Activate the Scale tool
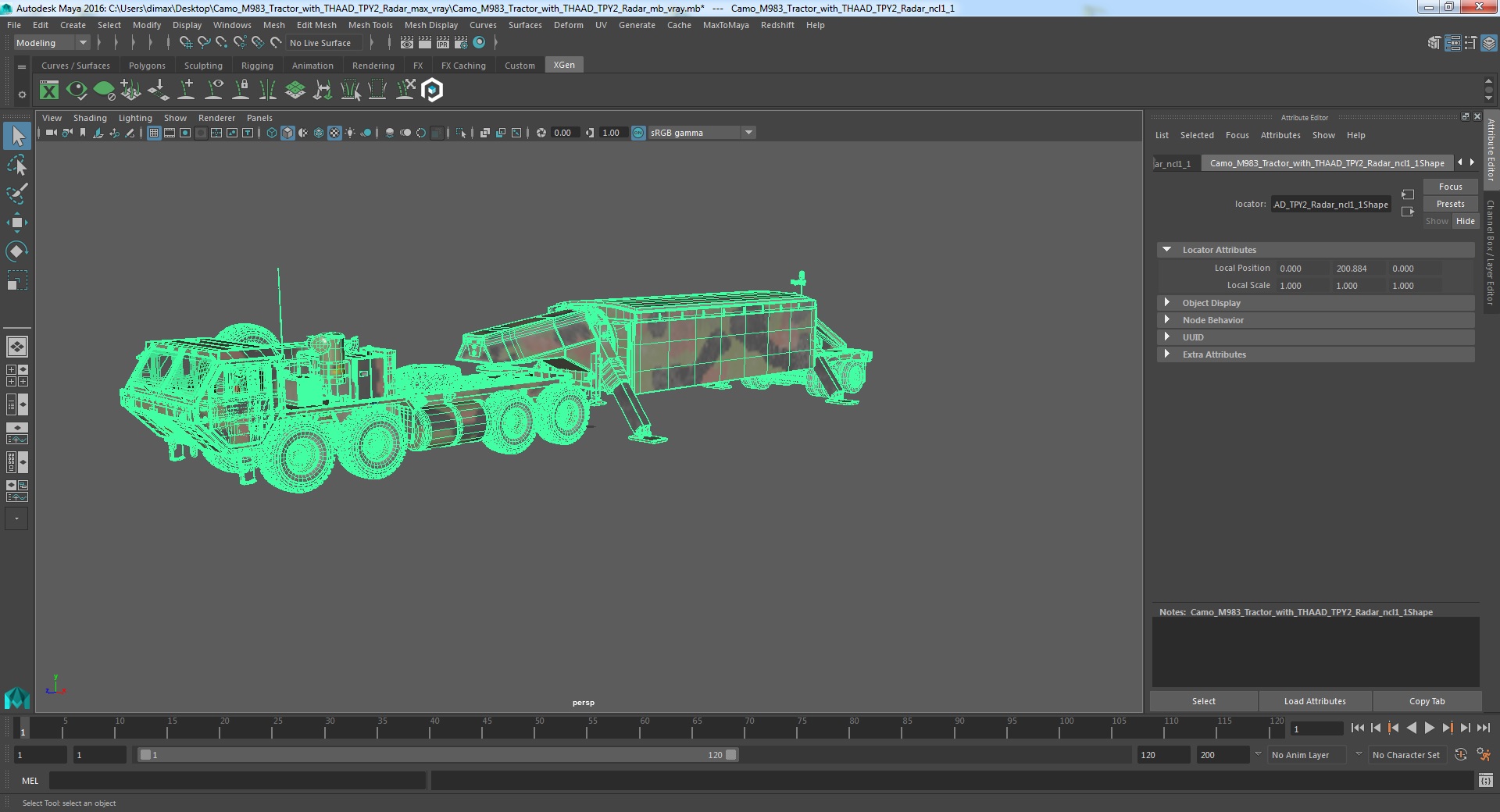Screen dimensions: 1500x812 [17, 280]
